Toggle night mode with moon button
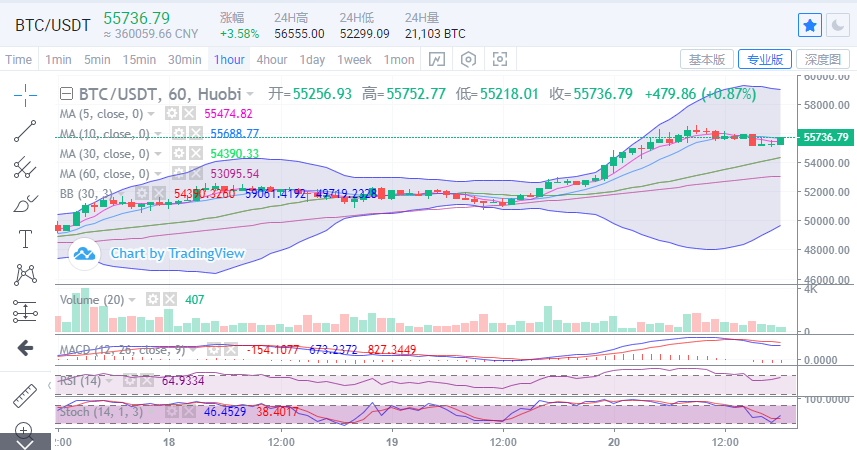The height and width of the screenshot is (450, 857). [x=837, y=26]
